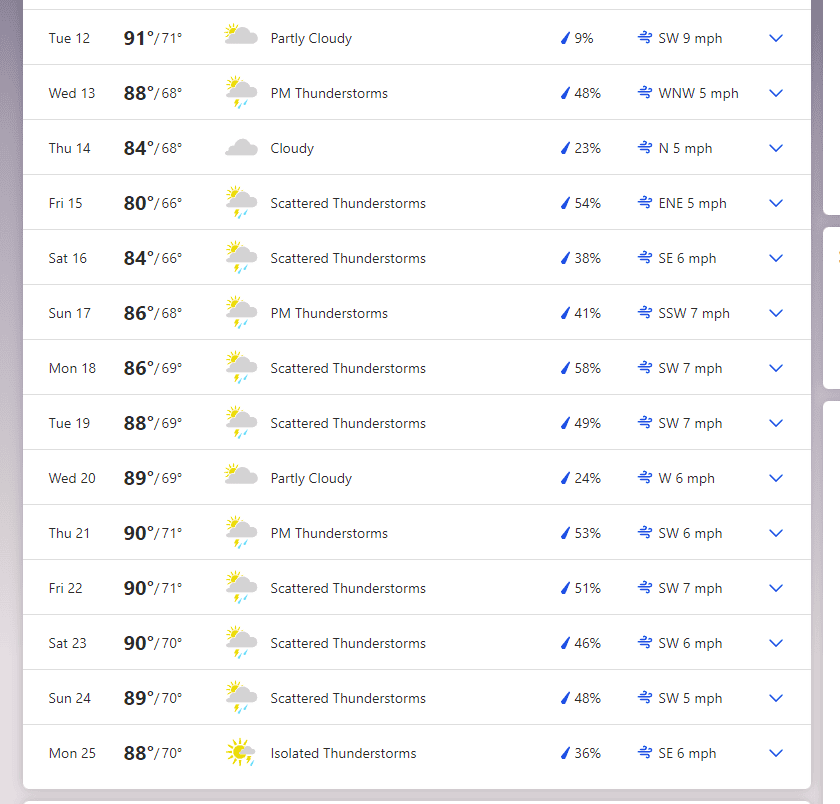The image size is (840, 804).
Task: Click the weather icon for Sun 17
Action: (x=241, y=312)
